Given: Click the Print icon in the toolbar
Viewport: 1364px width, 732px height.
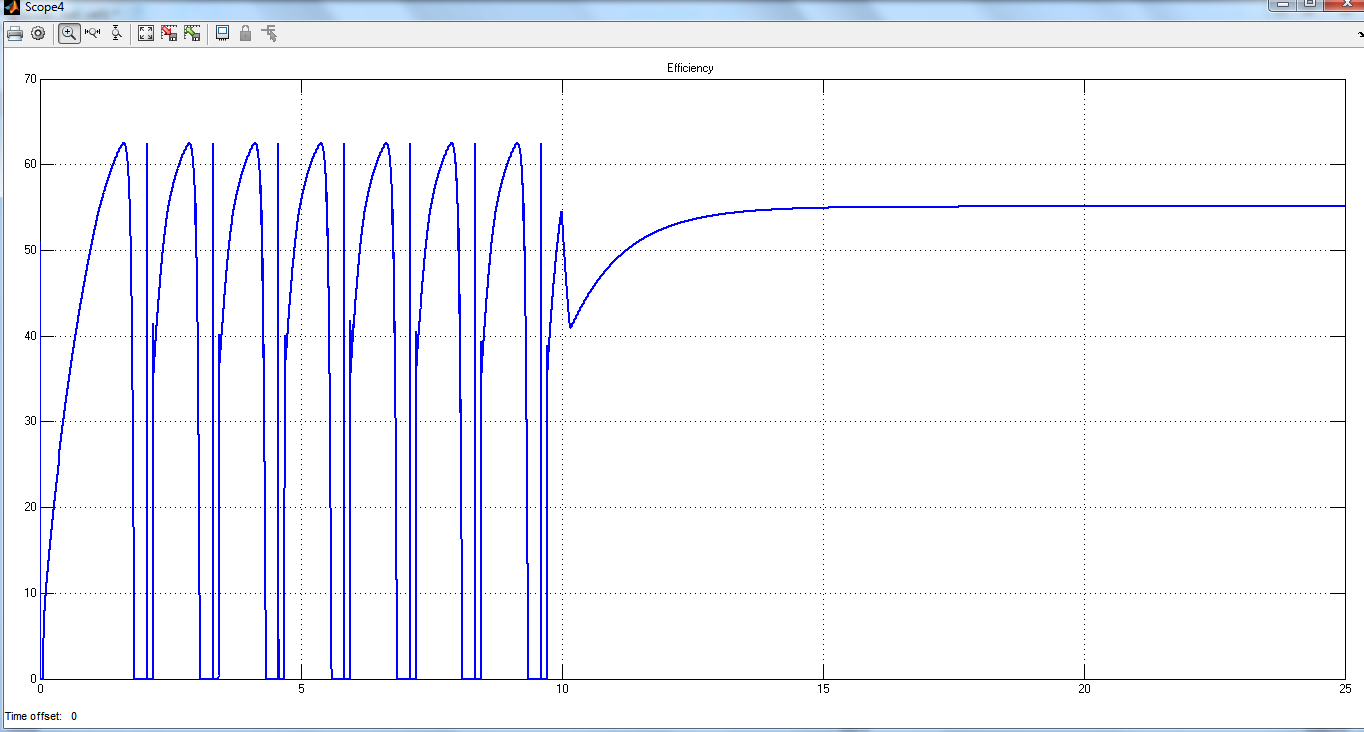Looking at the screenshot, I should (x=14, y=33).
